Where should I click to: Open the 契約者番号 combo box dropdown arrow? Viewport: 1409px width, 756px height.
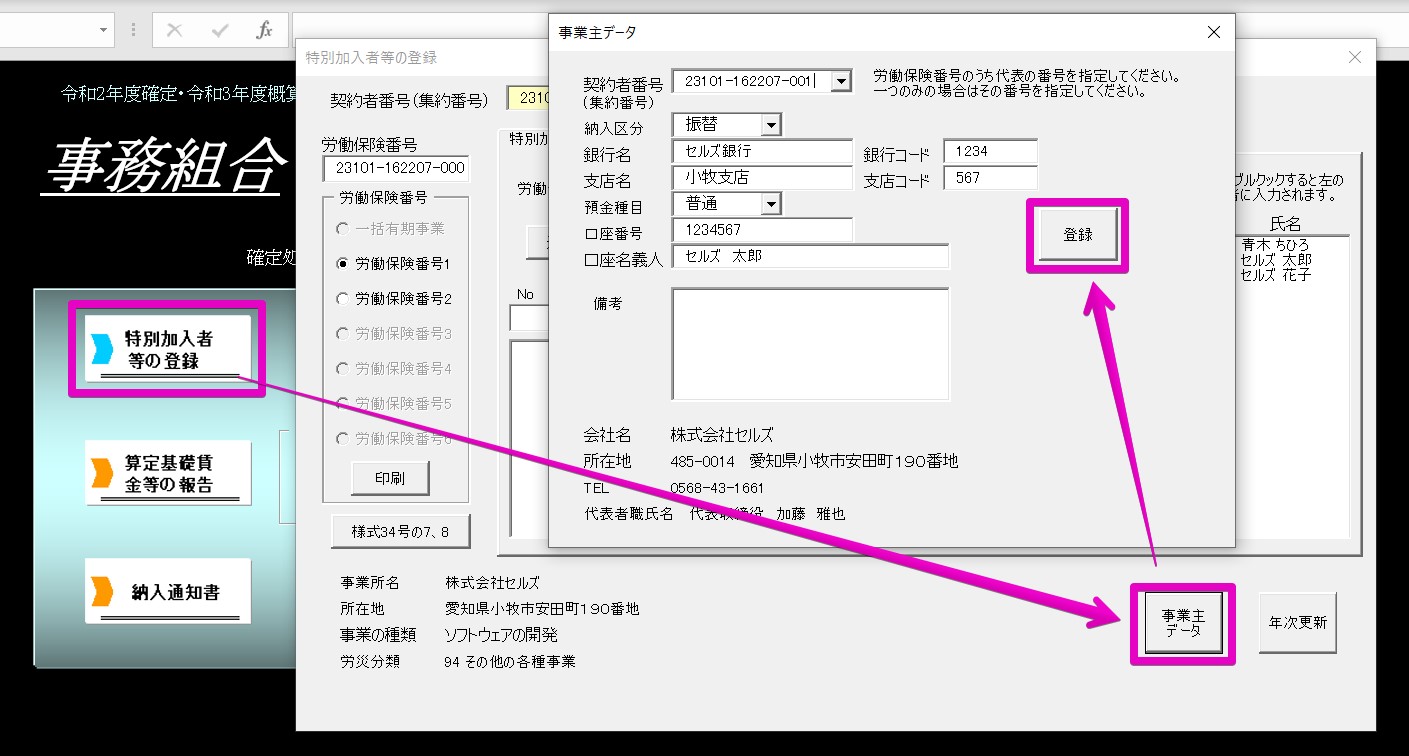click(842, 81)
